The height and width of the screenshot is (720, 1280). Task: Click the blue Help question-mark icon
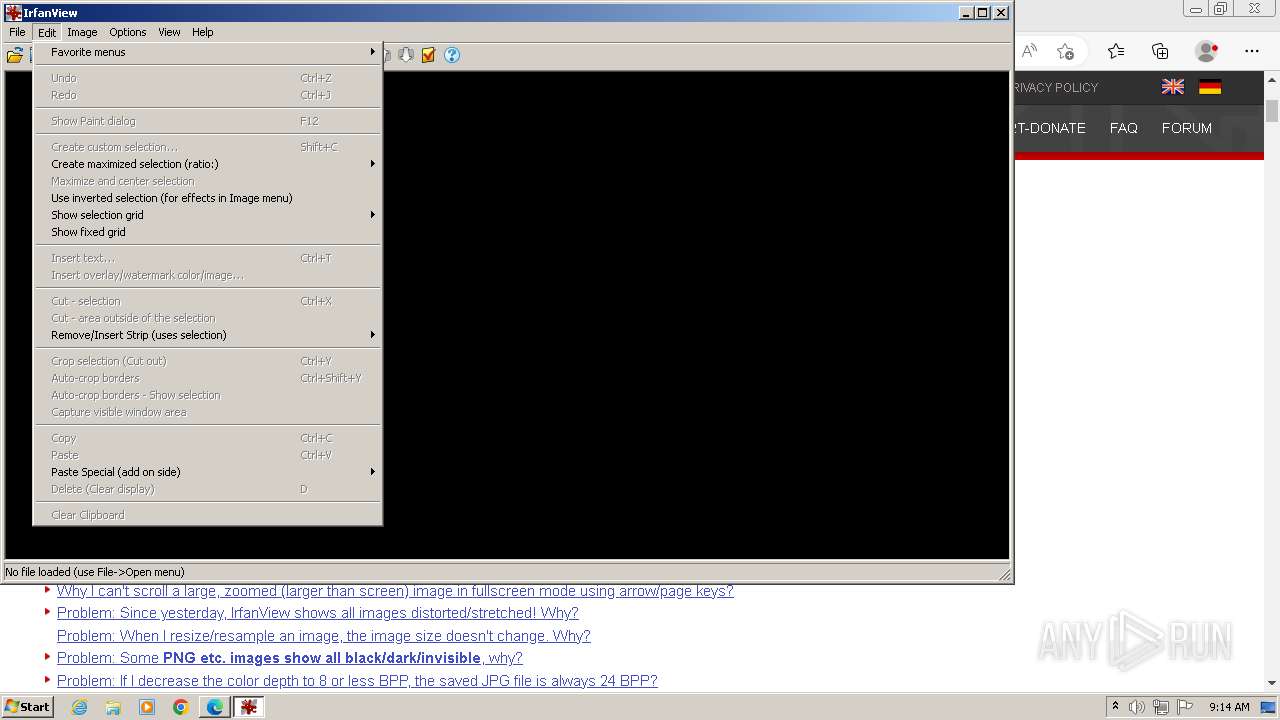point(452,55)
